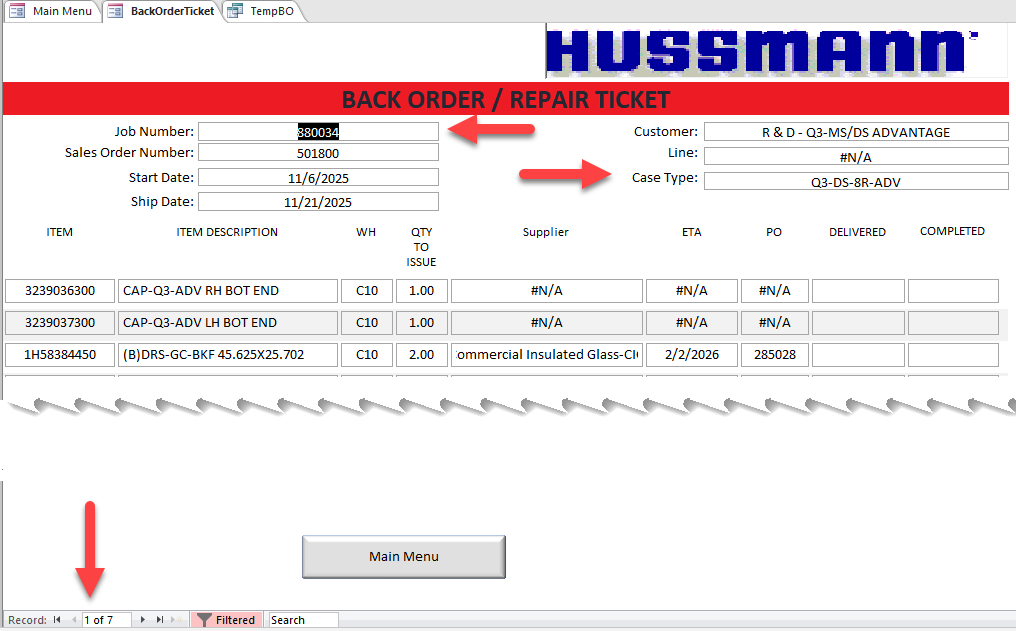Click the current record number box '1 of 7'
The height and width of the screenshot is (631, 1016).
[107, 620]
